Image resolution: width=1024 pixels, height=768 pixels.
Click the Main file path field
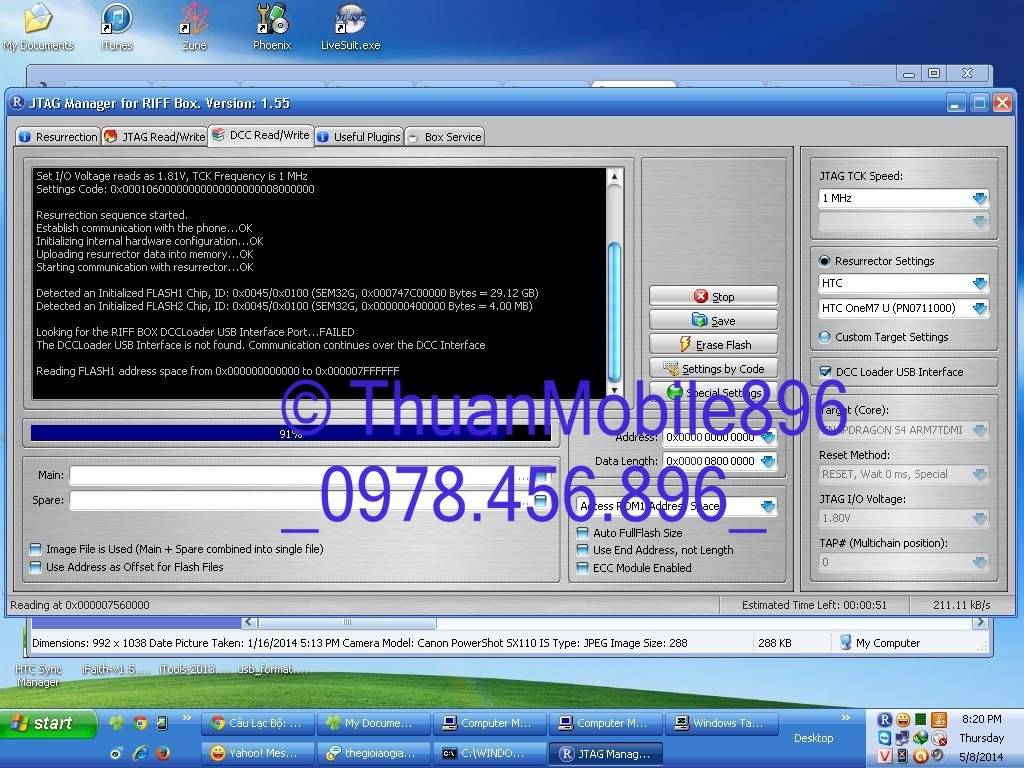click(x=300, y=476)
